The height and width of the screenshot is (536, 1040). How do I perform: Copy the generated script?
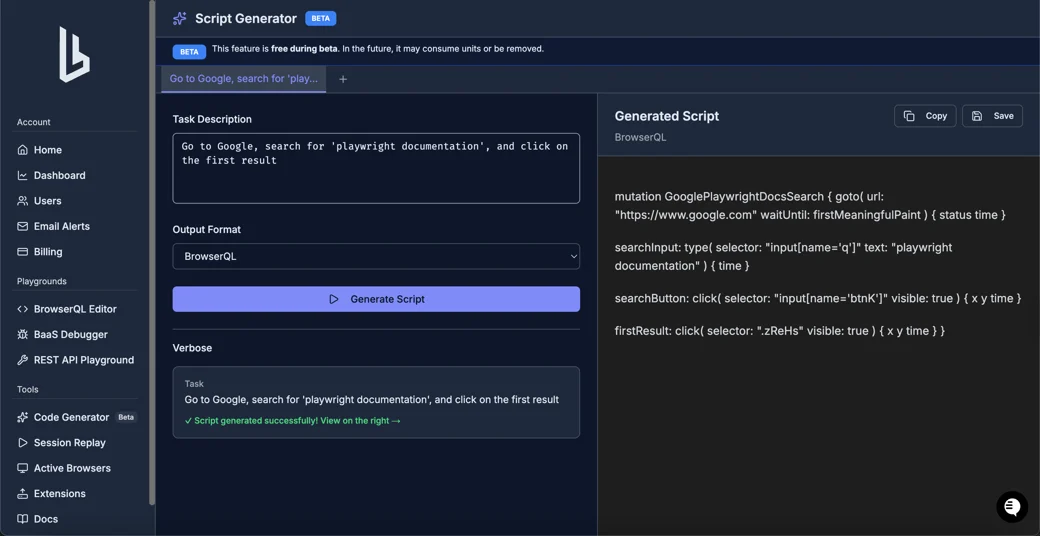pos(925,115)
